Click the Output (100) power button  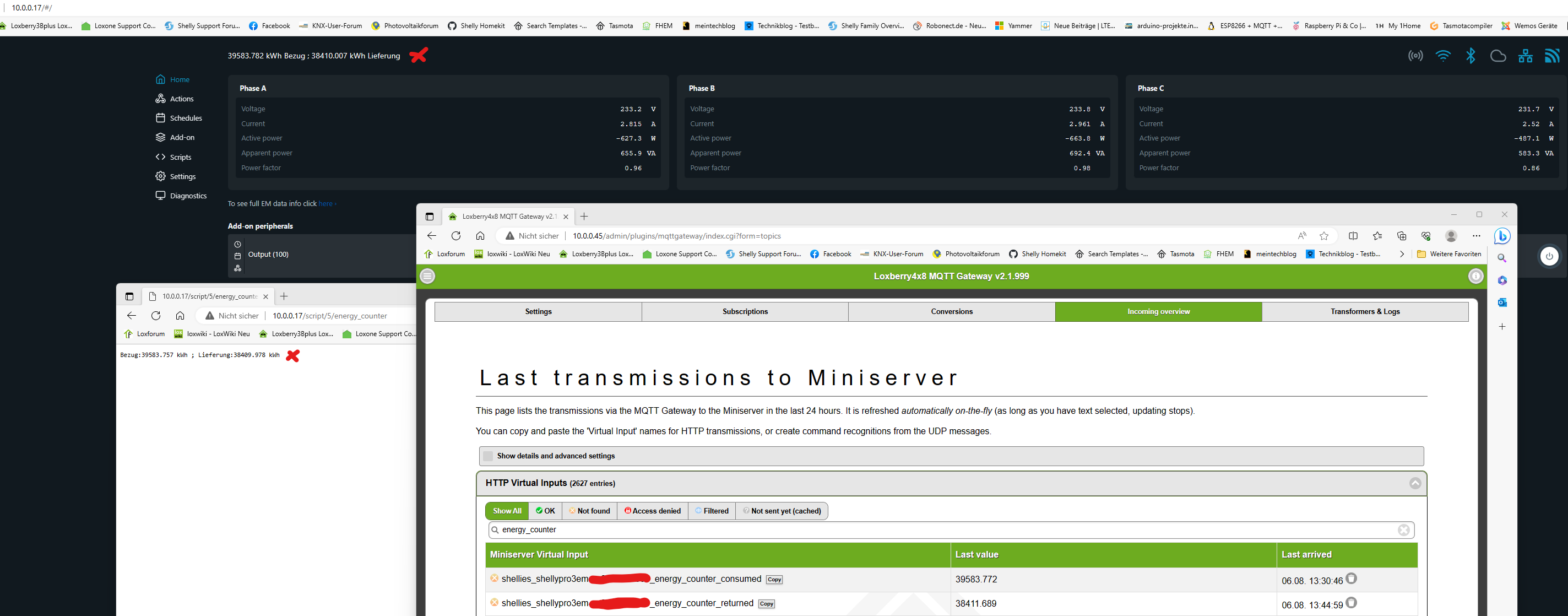click(1549, 256)
